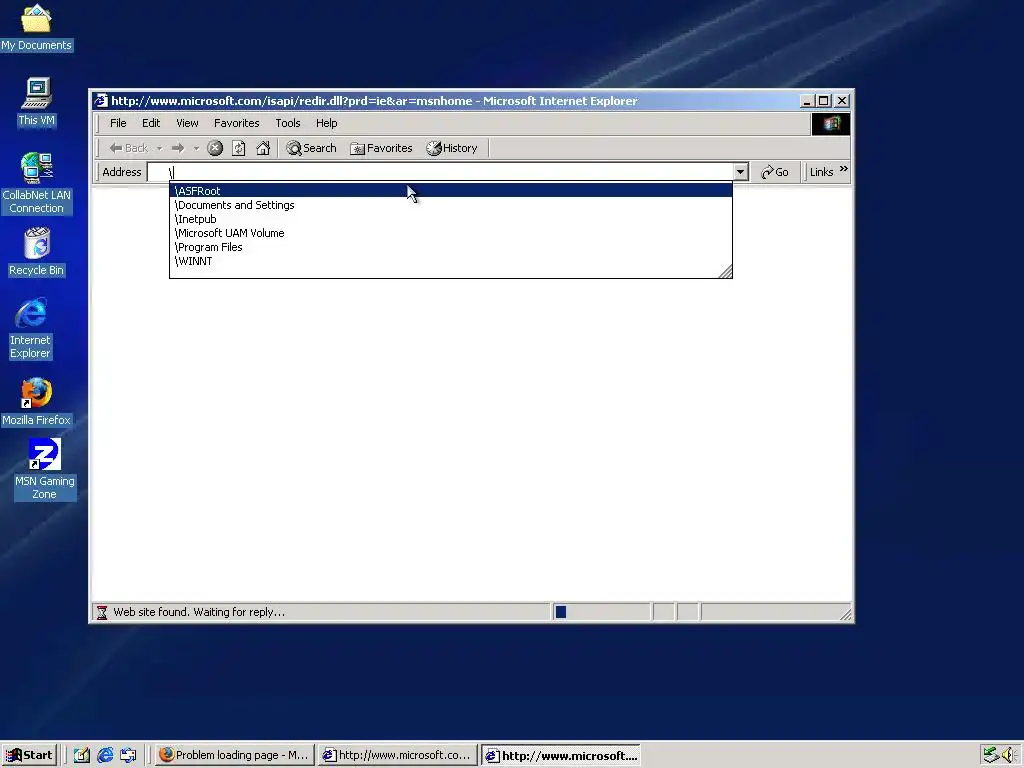Expand the Links toolbar chevron
The image size is (1024, 768).
coord(843,169)
